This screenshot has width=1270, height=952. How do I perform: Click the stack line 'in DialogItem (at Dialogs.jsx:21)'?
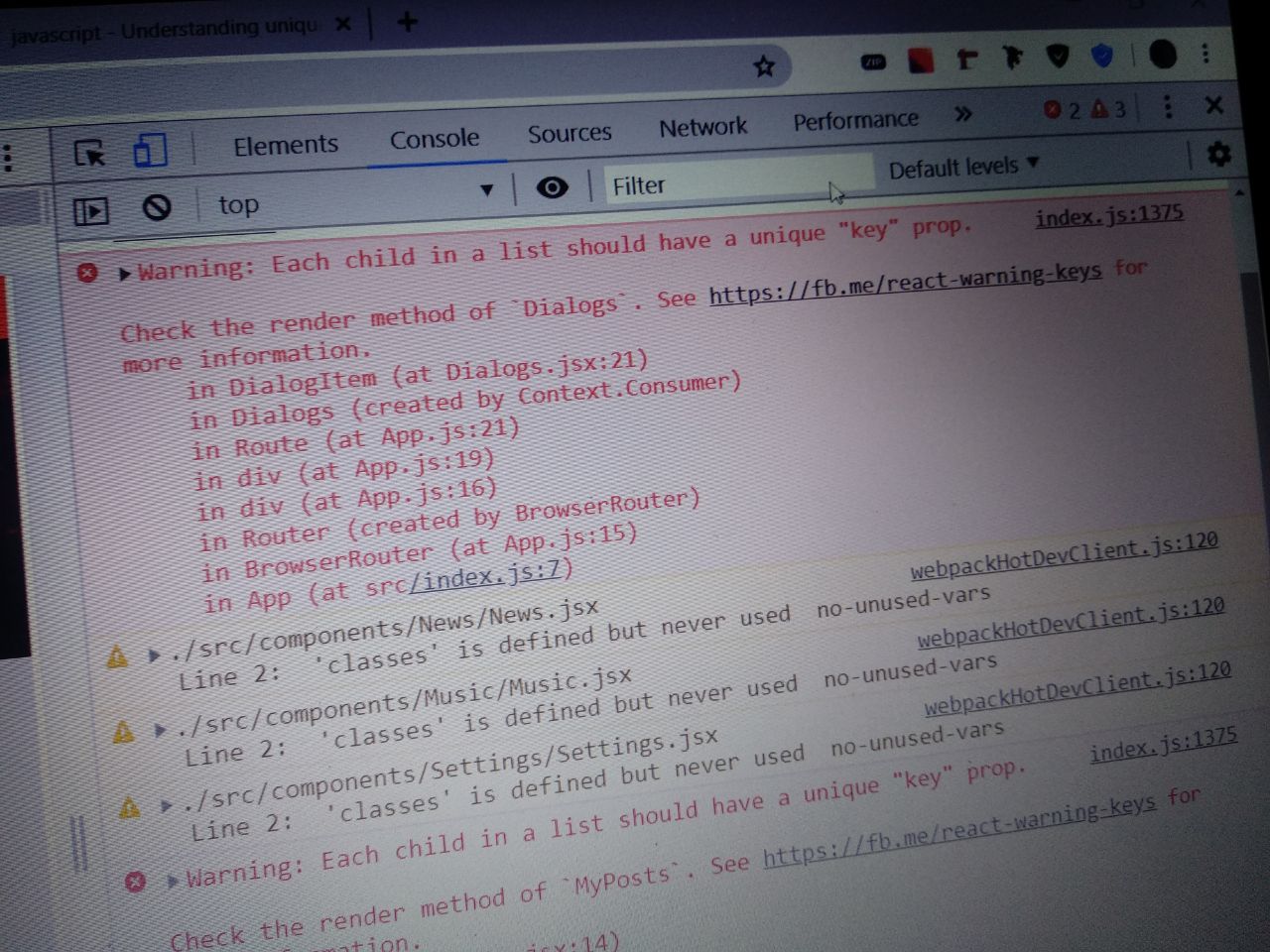418,374
